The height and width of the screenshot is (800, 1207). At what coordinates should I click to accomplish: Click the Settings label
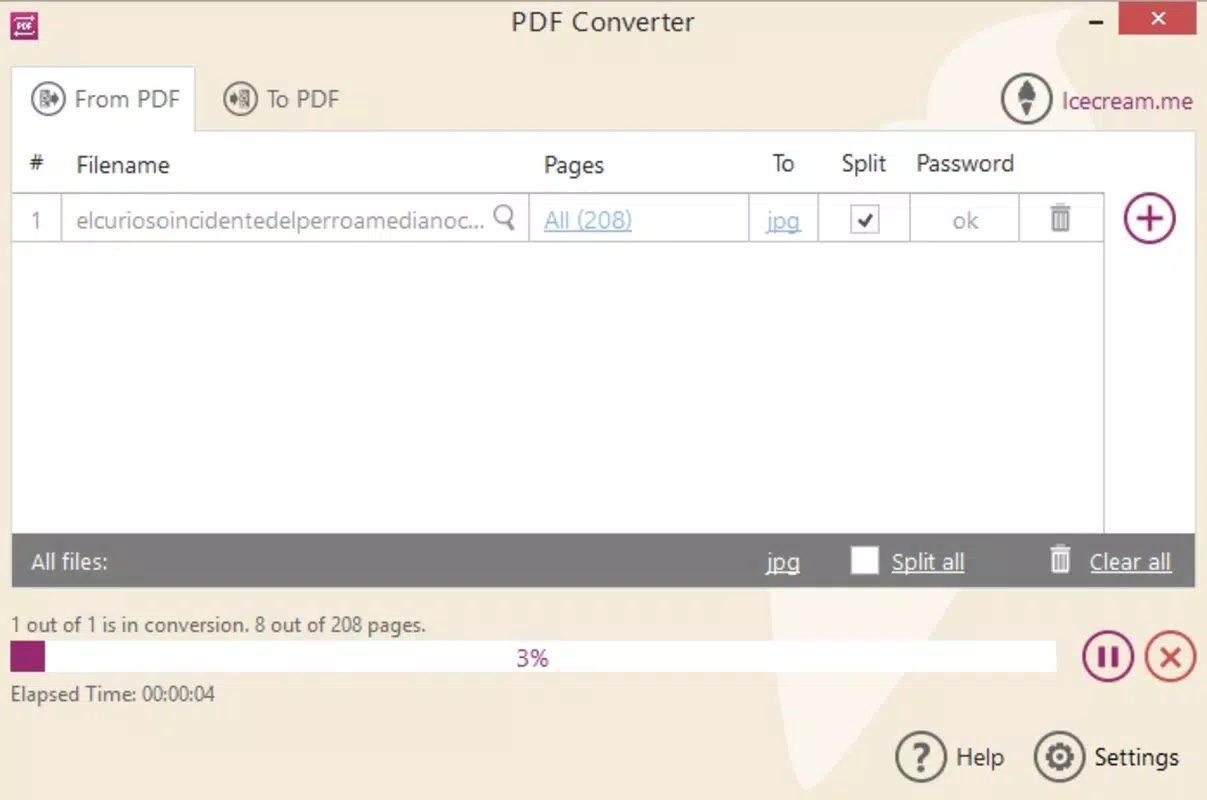pyautogui.click(x=1136, y=758)
